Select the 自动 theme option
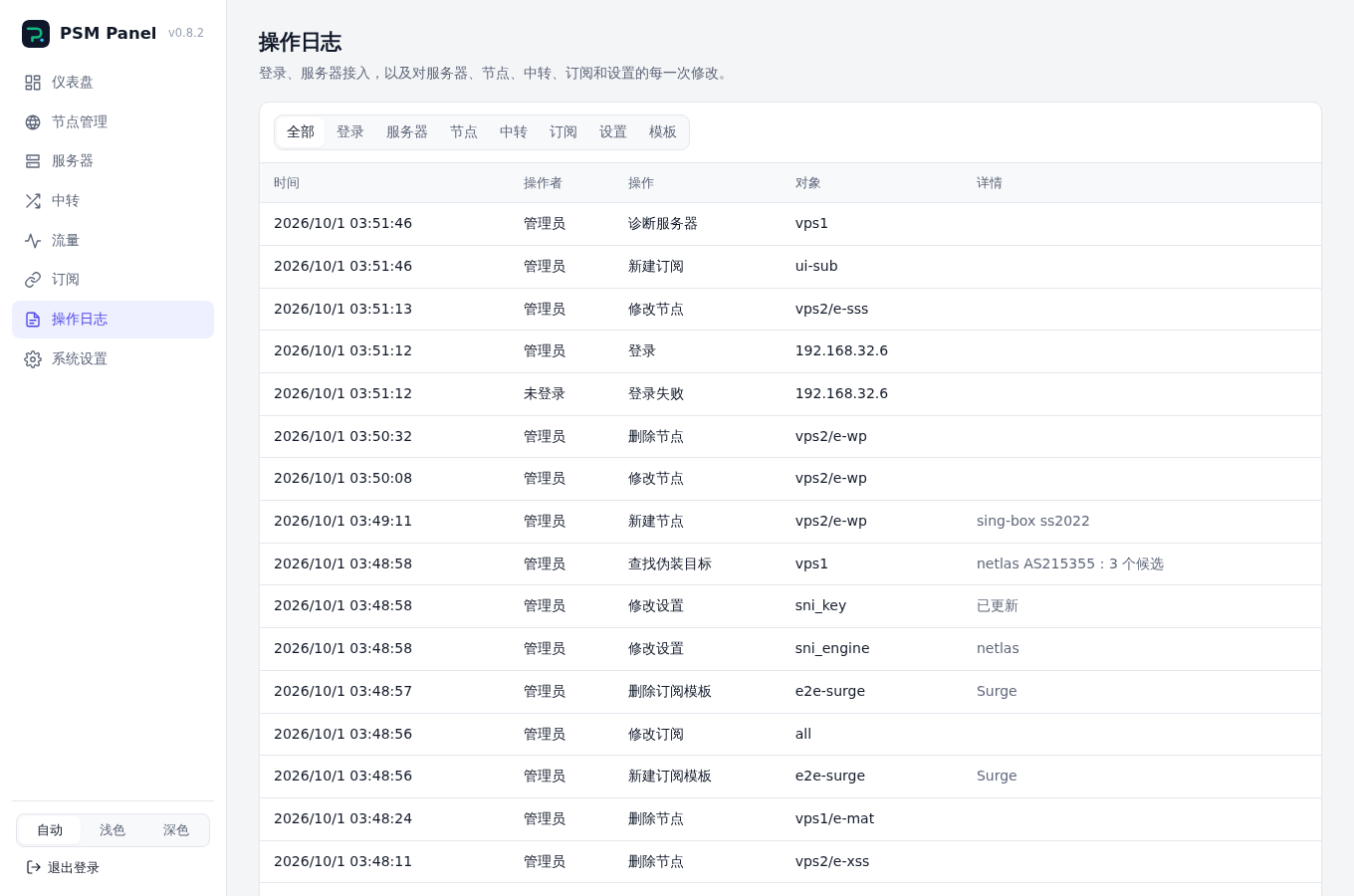 (50, 830)
